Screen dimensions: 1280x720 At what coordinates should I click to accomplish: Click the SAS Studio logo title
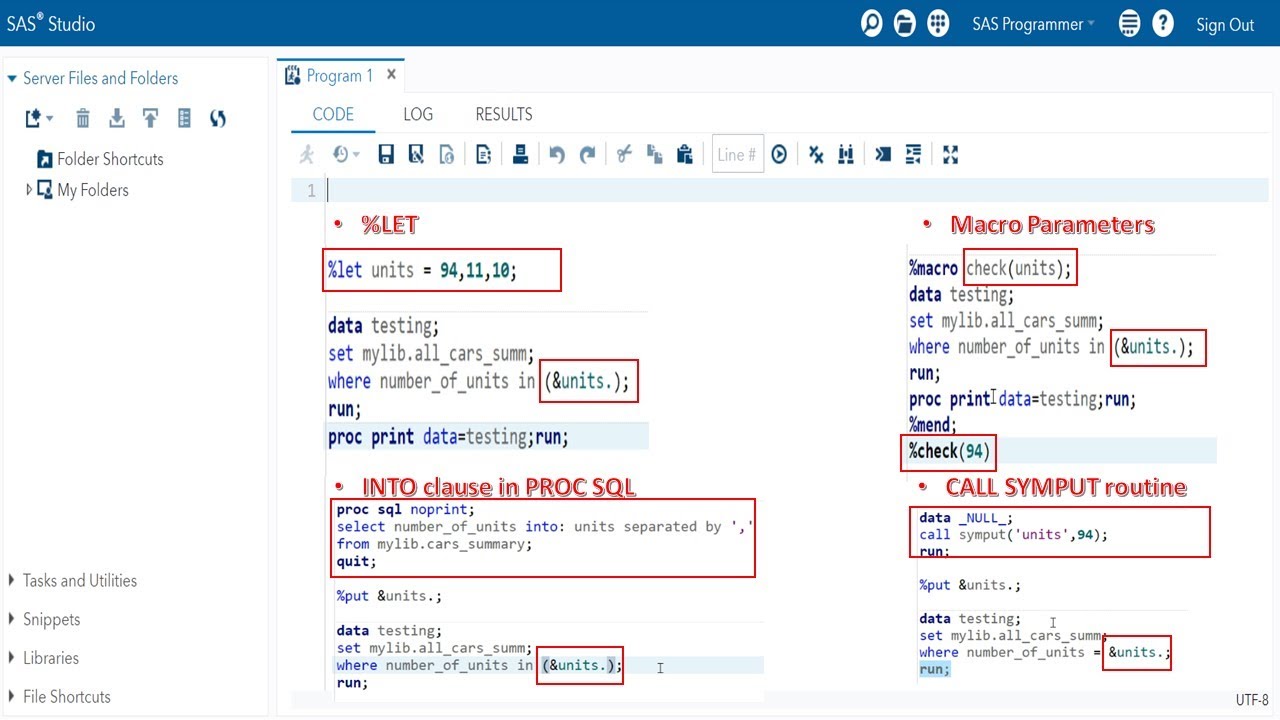click(x=51, y=24)
